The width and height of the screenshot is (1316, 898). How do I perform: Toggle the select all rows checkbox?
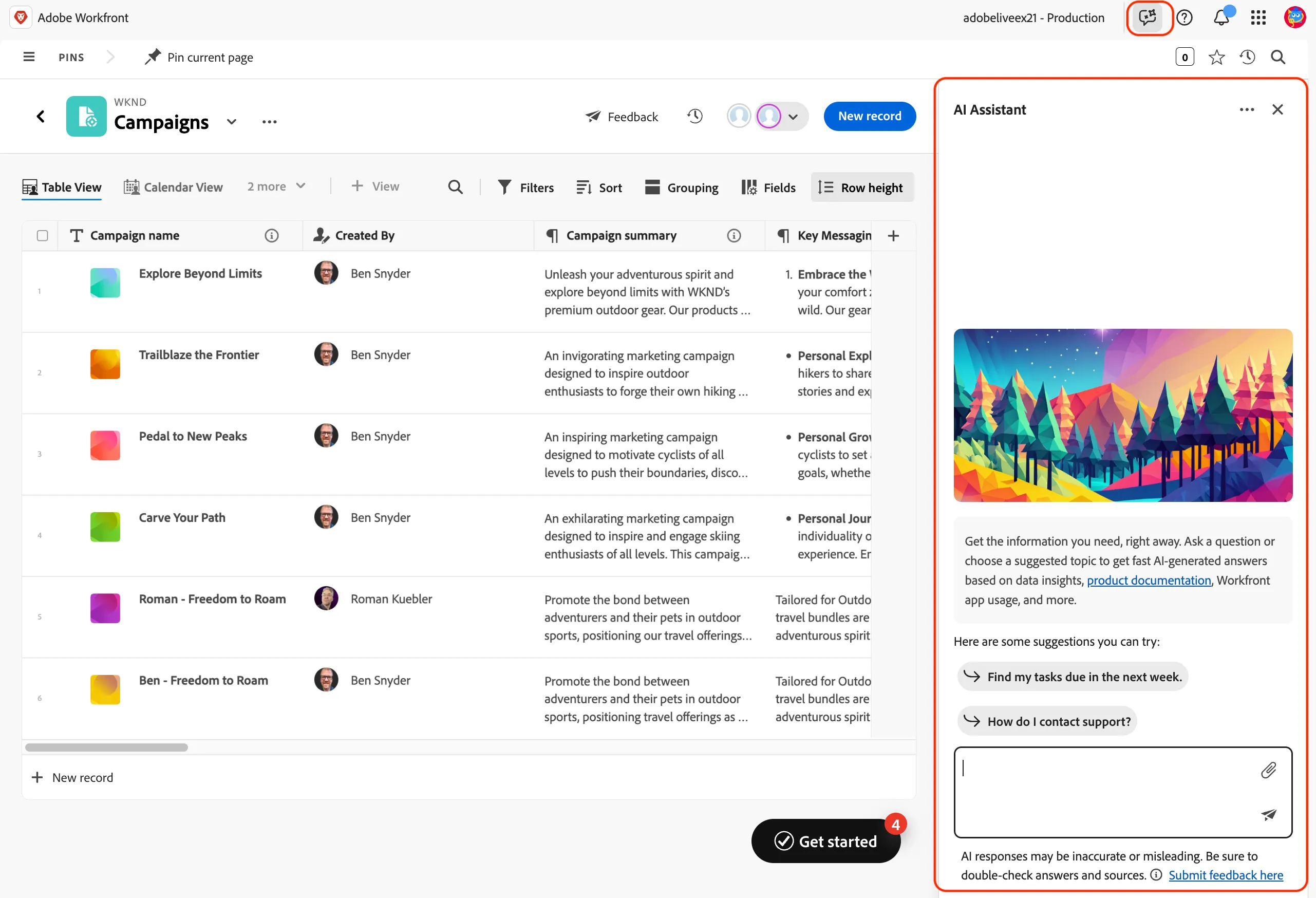[43, 235]
